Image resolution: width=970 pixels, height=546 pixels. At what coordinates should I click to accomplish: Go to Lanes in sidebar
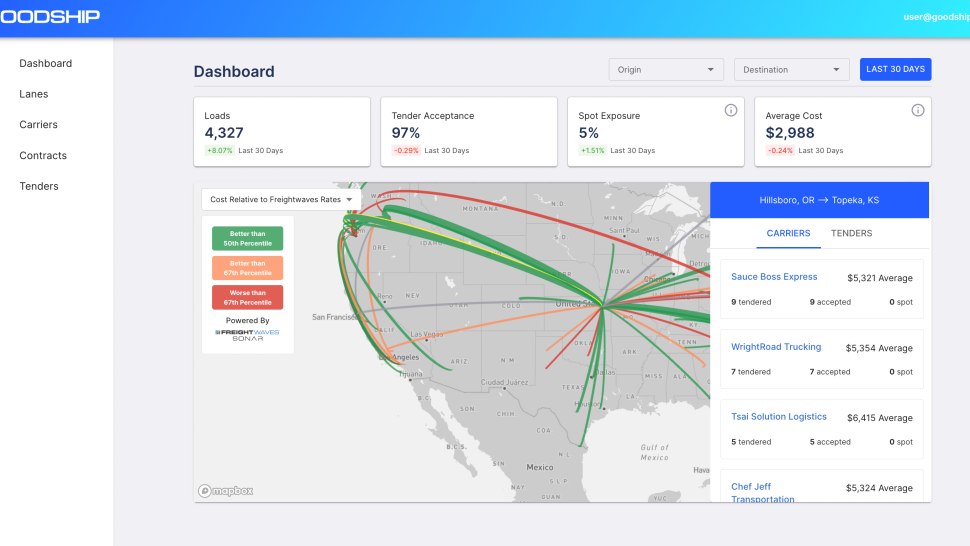(x=33, y=94)
